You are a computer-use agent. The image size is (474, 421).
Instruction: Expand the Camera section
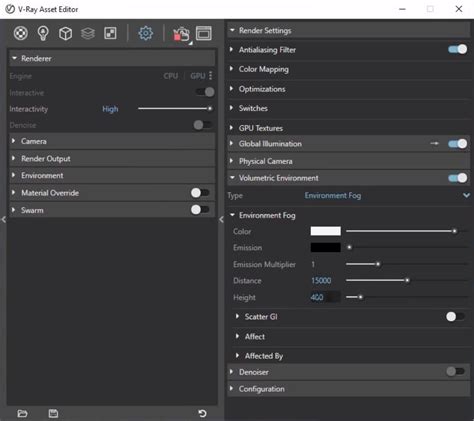click(x=112, y=141)
